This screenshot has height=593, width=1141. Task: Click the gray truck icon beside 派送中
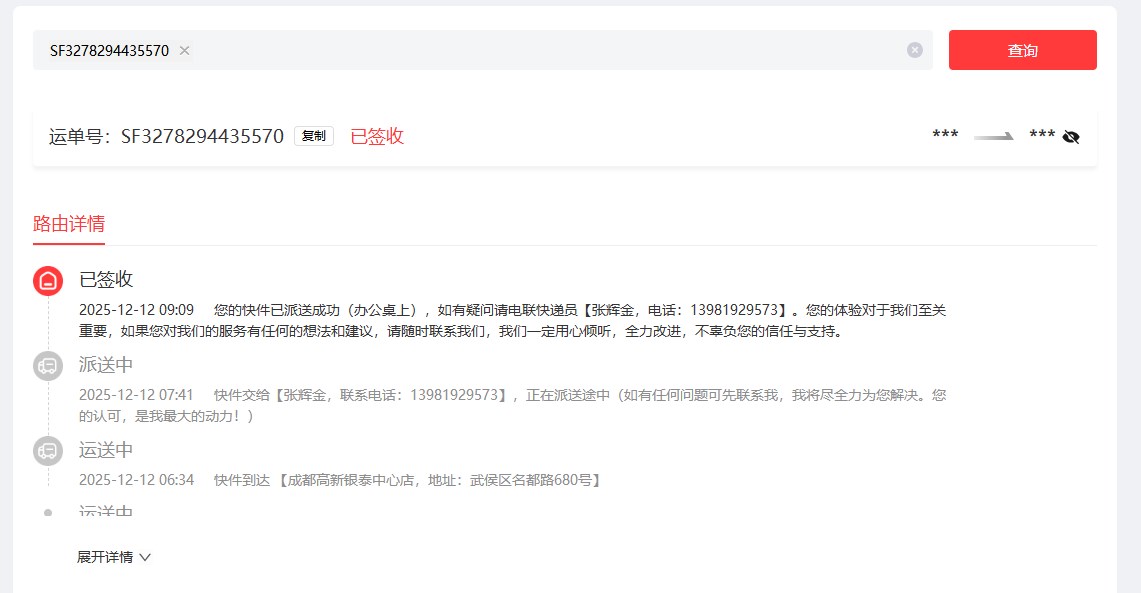tap(48, 366)
